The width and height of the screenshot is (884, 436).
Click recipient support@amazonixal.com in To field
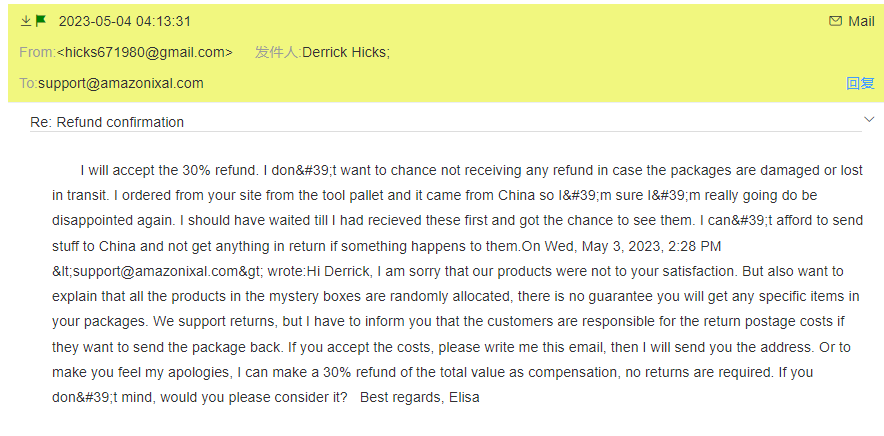point(121,83)
